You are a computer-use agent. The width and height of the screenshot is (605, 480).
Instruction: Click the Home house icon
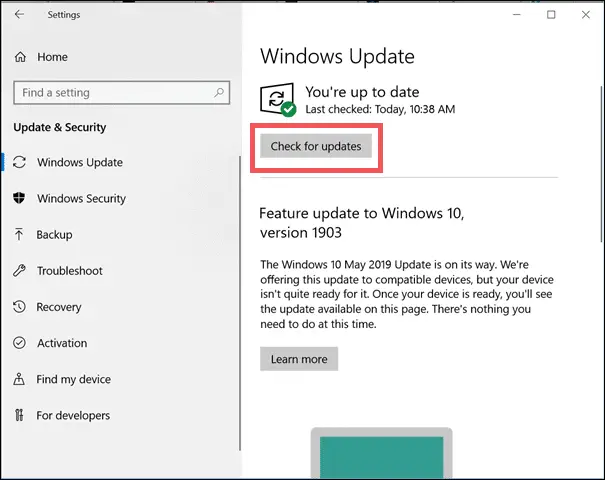click(x=20, y=57)
